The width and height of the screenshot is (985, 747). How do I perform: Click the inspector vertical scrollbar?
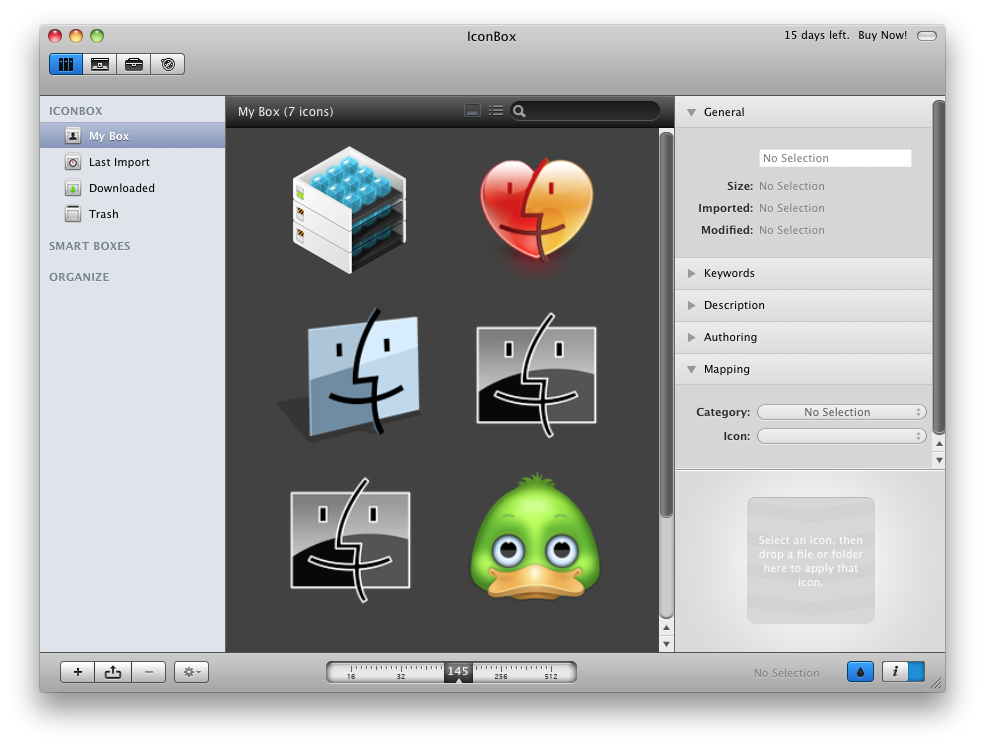939,267
